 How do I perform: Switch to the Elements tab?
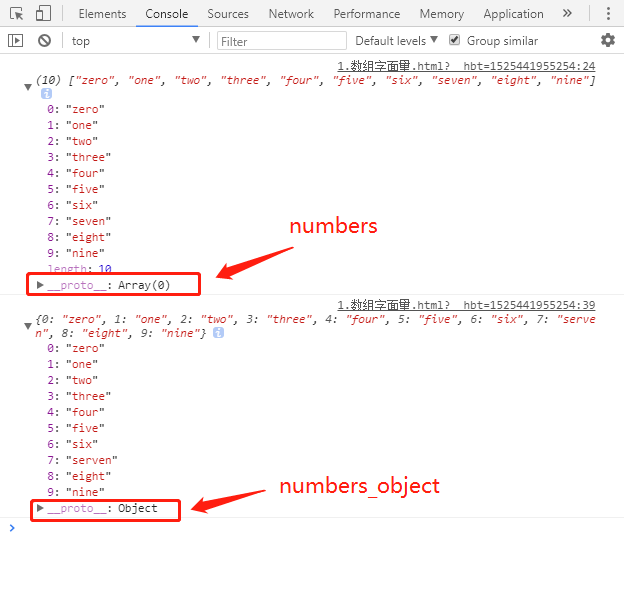[x=102, y=14]
